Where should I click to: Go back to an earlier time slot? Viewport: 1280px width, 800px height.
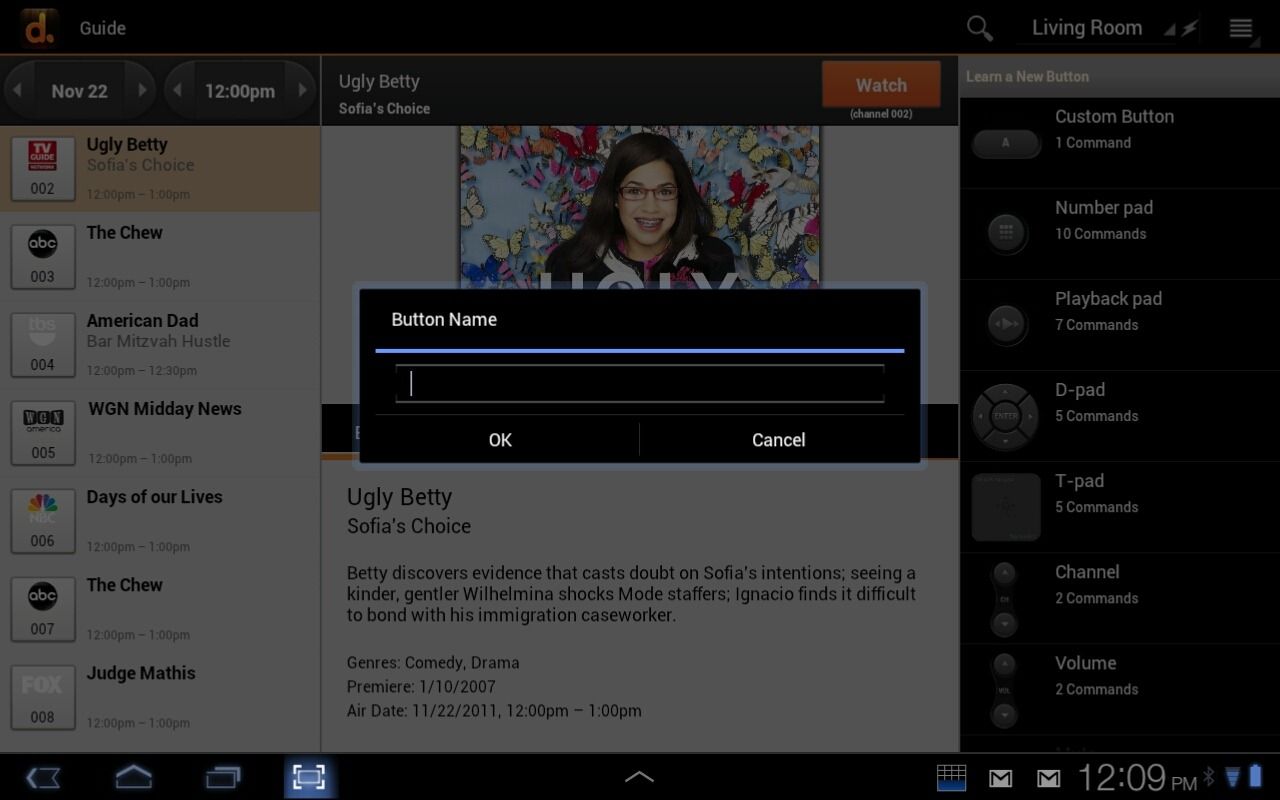[177, 90]
